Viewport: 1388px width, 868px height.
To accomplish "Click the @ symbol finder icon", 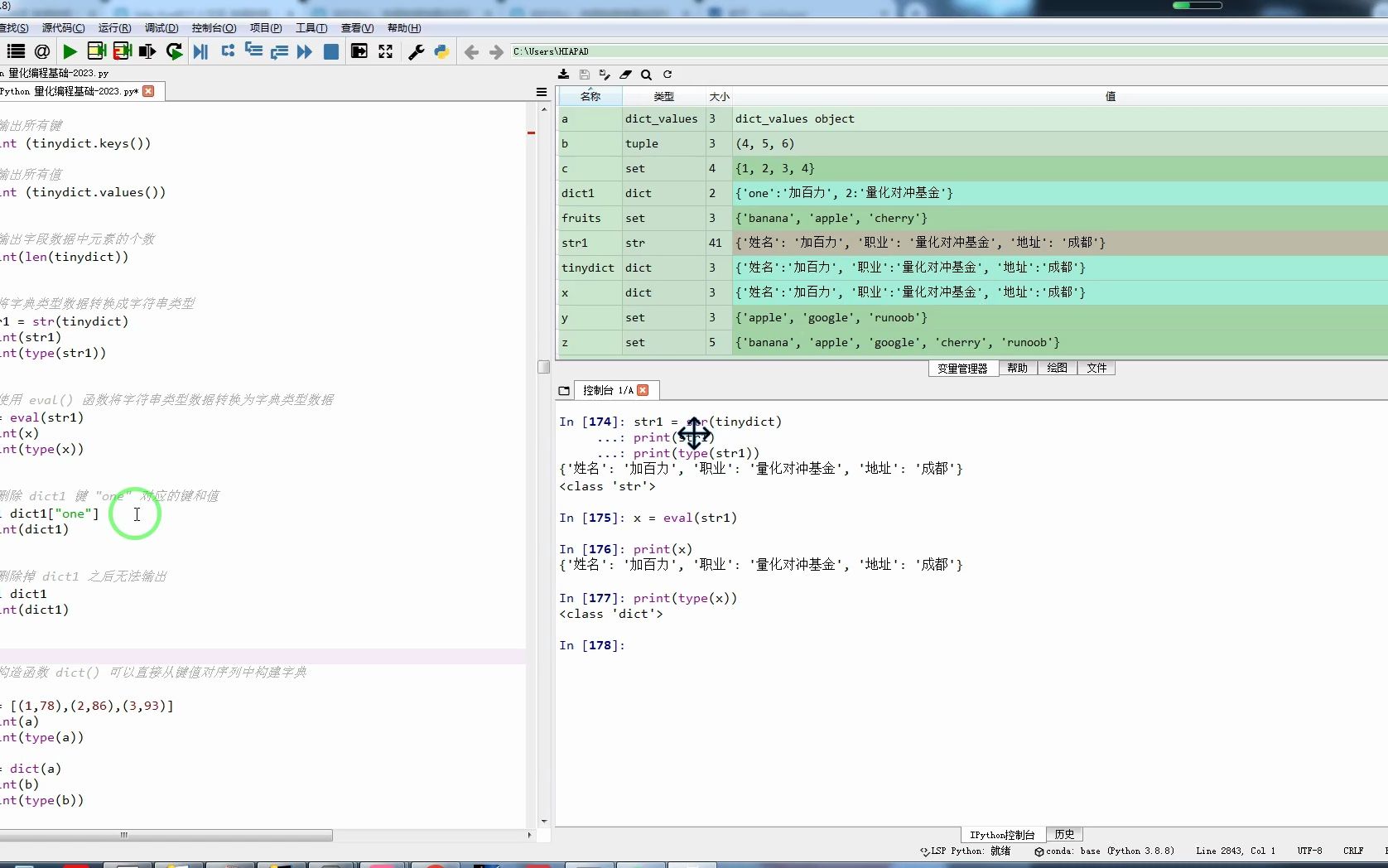I will (42, 51).
